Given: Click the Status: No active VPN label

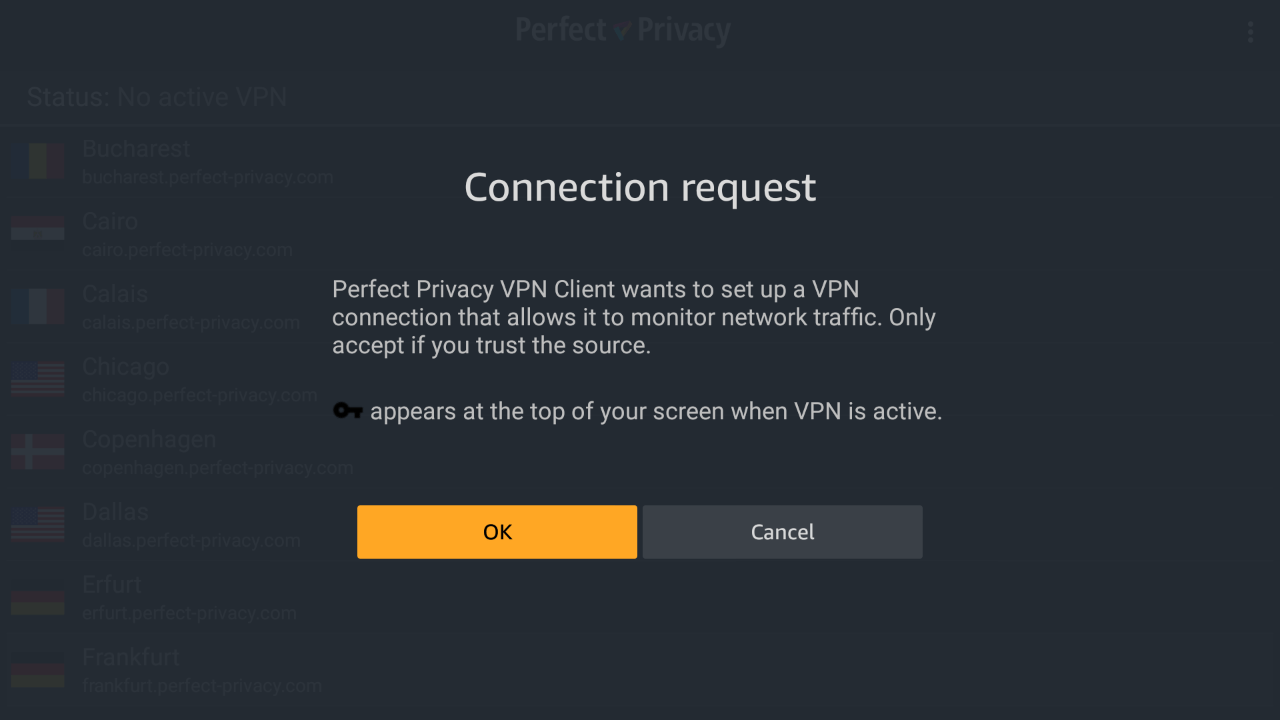Looking at the screenshot, I should pos(157,97).
